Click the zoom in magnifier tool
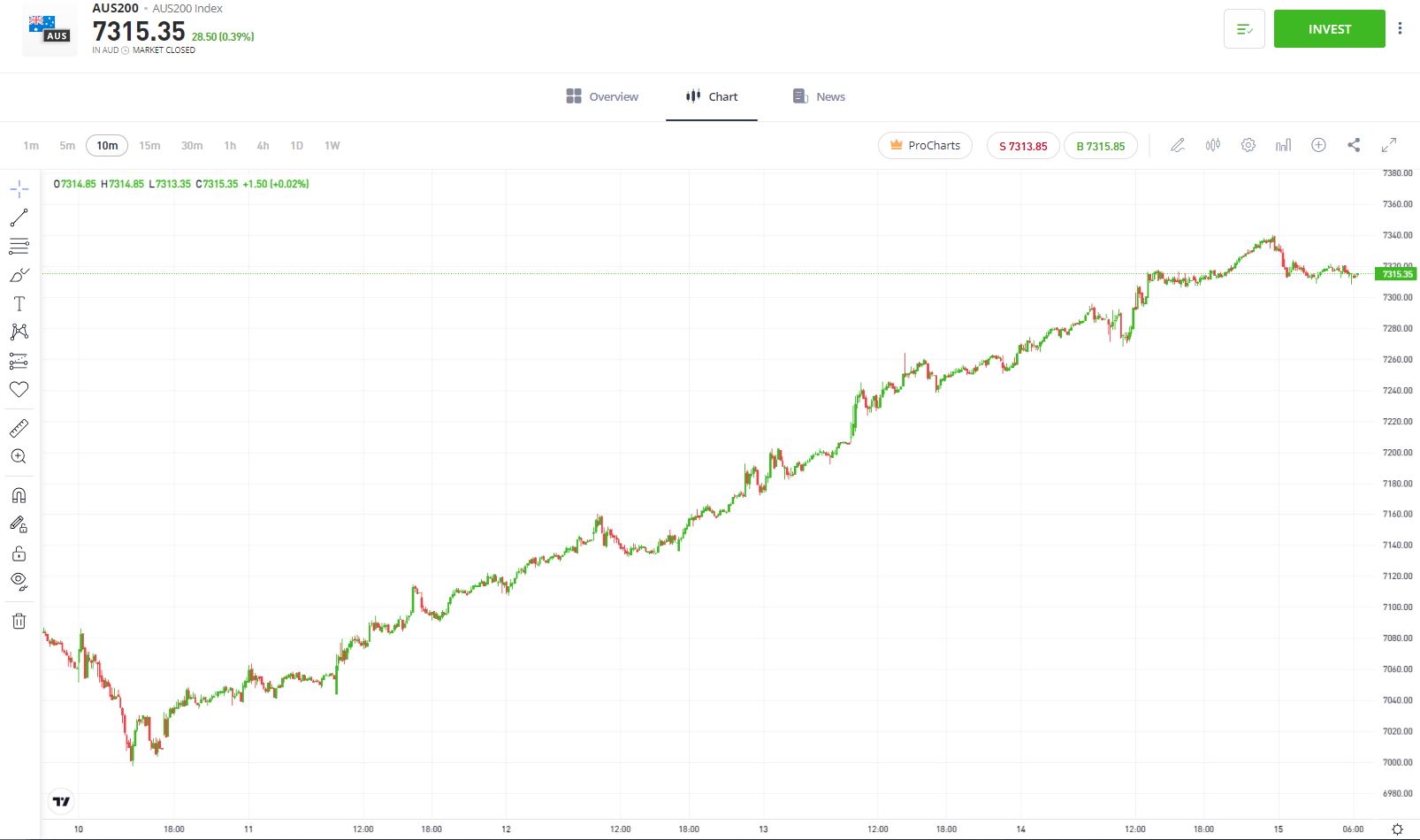 point(19,457)
